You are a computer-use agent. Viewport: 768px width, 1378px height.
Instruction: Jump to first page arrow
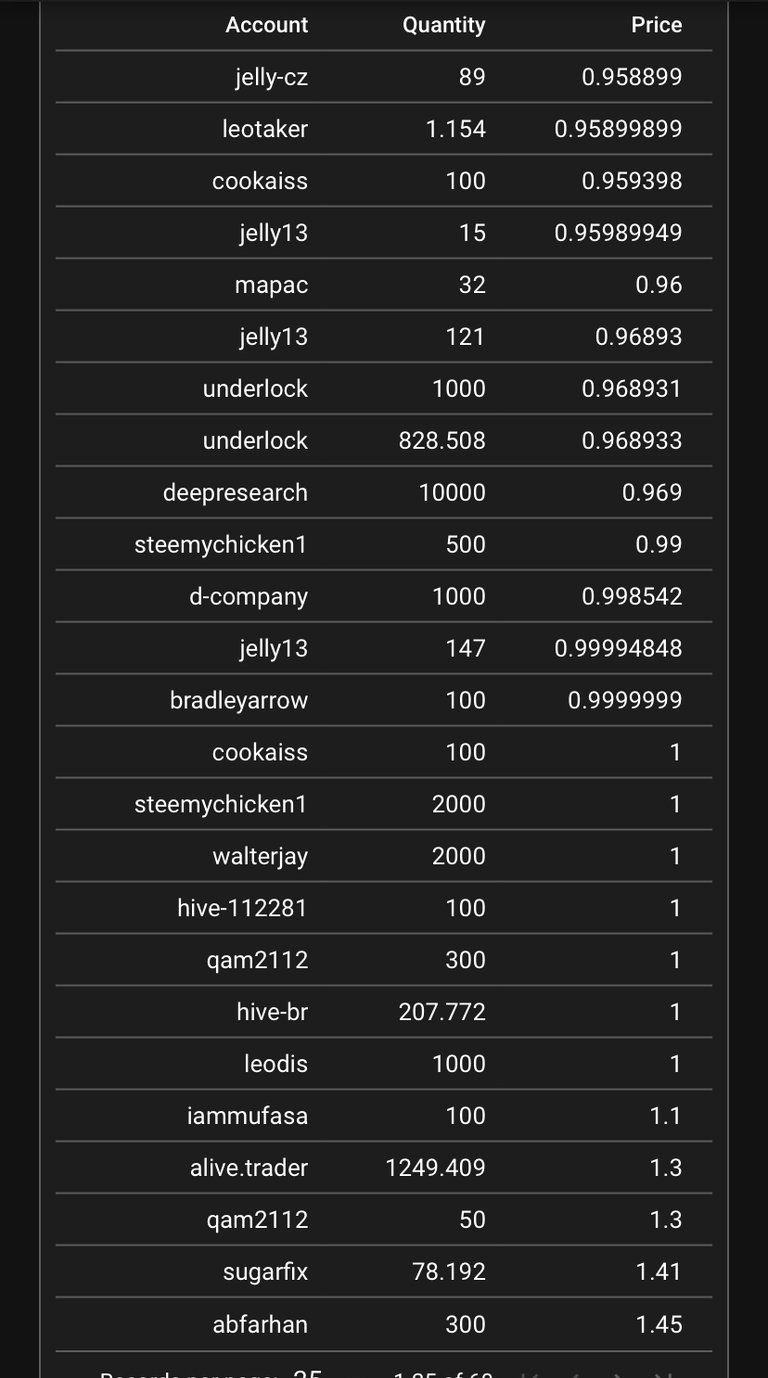click(530, 1374)
